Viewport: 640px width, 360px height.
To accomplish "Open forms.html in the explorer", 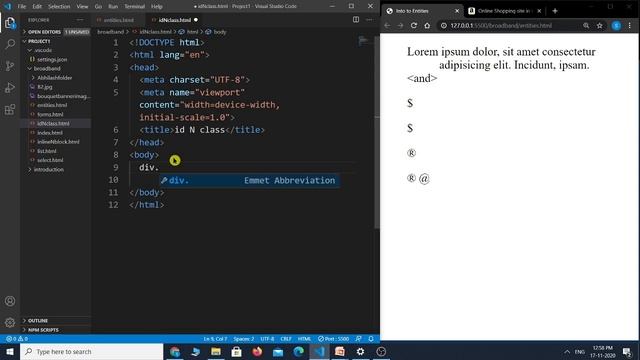I will [x=50, y=114].
